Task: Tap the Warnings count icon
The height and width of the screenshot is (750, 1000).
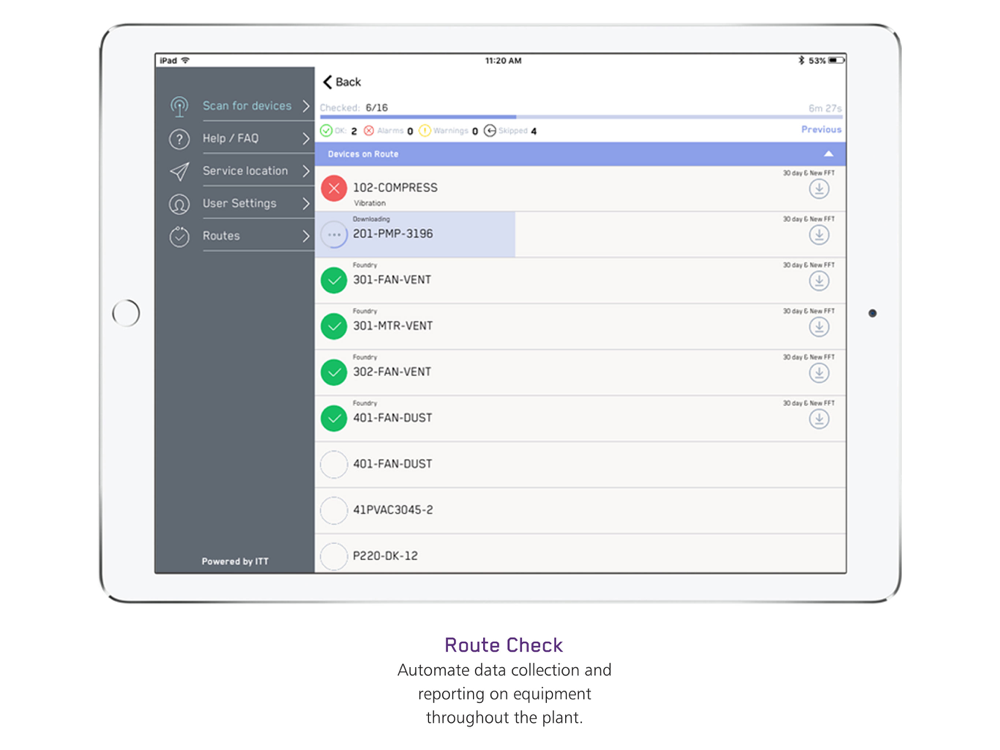Action: (425, 131)
